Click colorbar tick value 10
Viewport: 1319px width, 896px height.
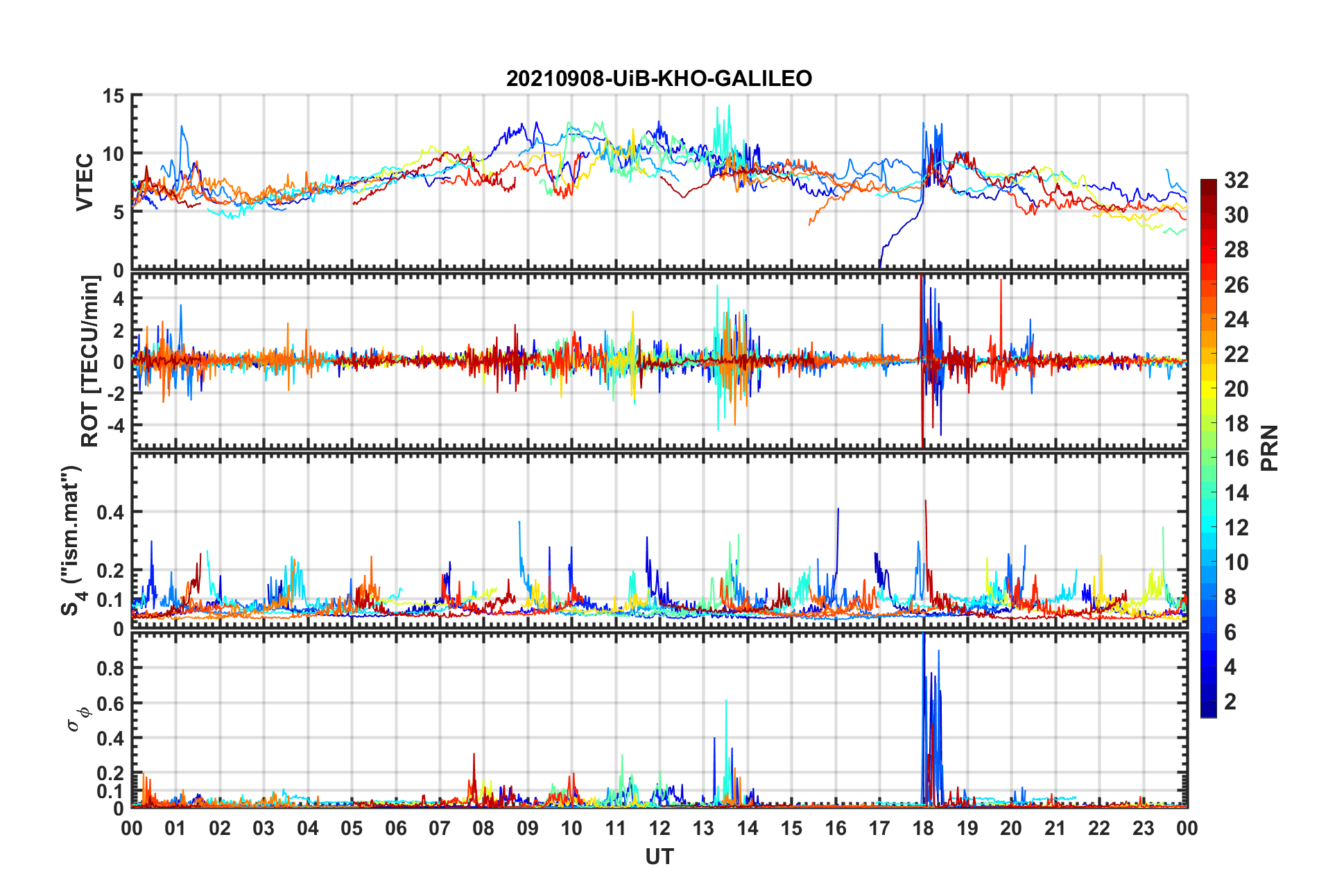click(x=1236, y=562)
